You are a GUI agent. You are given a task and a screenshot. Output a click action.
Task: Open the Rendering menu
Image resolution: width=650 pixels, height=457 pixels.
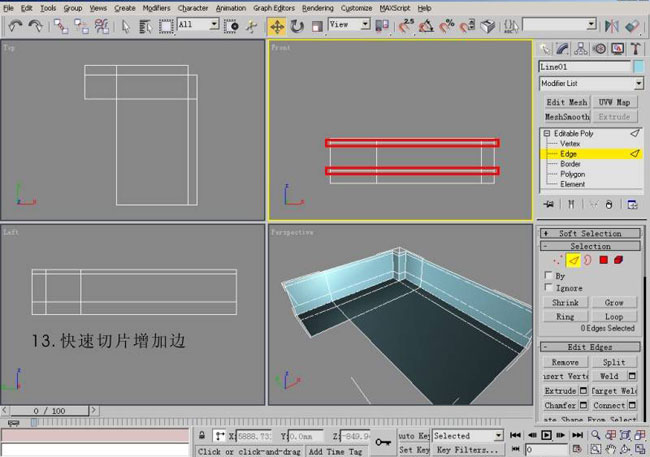coord(318,8)
